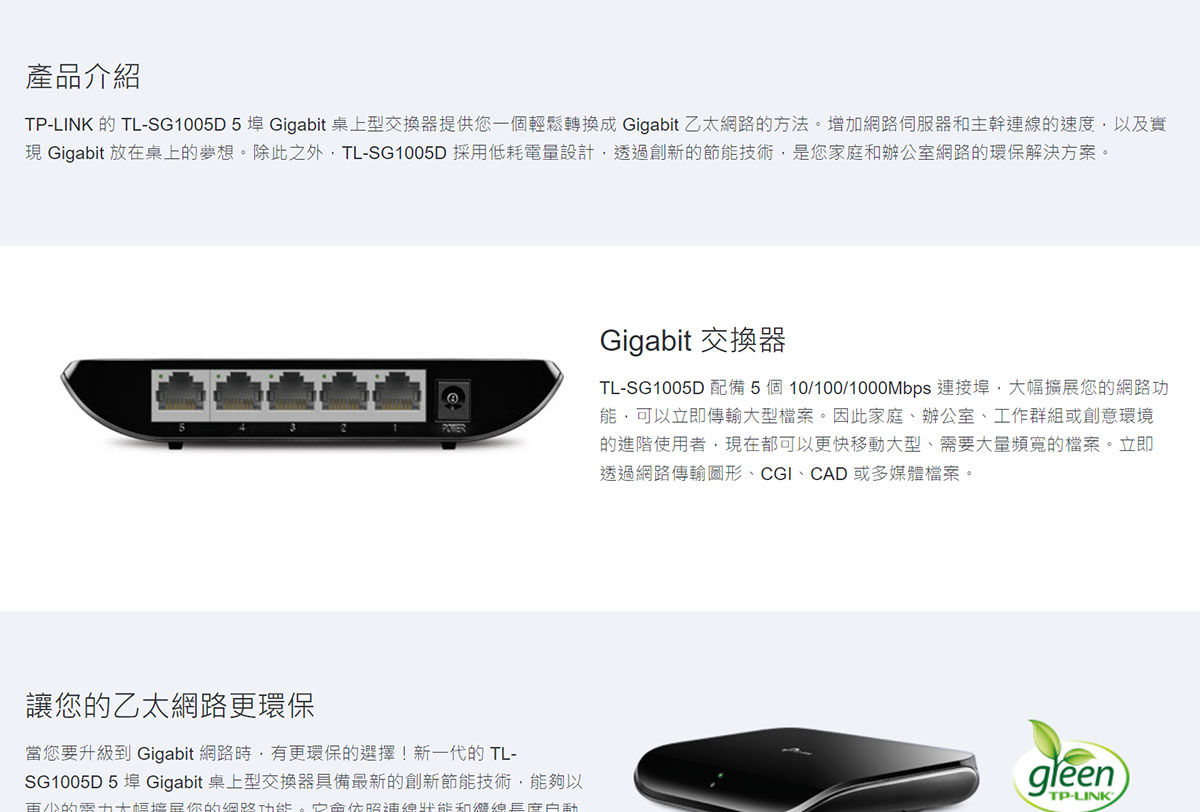The width and height of the screenshot is (1200, 812).
Task: Click the first TL-SG1005D mention in the intro paragraph
Action: click(x=175, y=125)
